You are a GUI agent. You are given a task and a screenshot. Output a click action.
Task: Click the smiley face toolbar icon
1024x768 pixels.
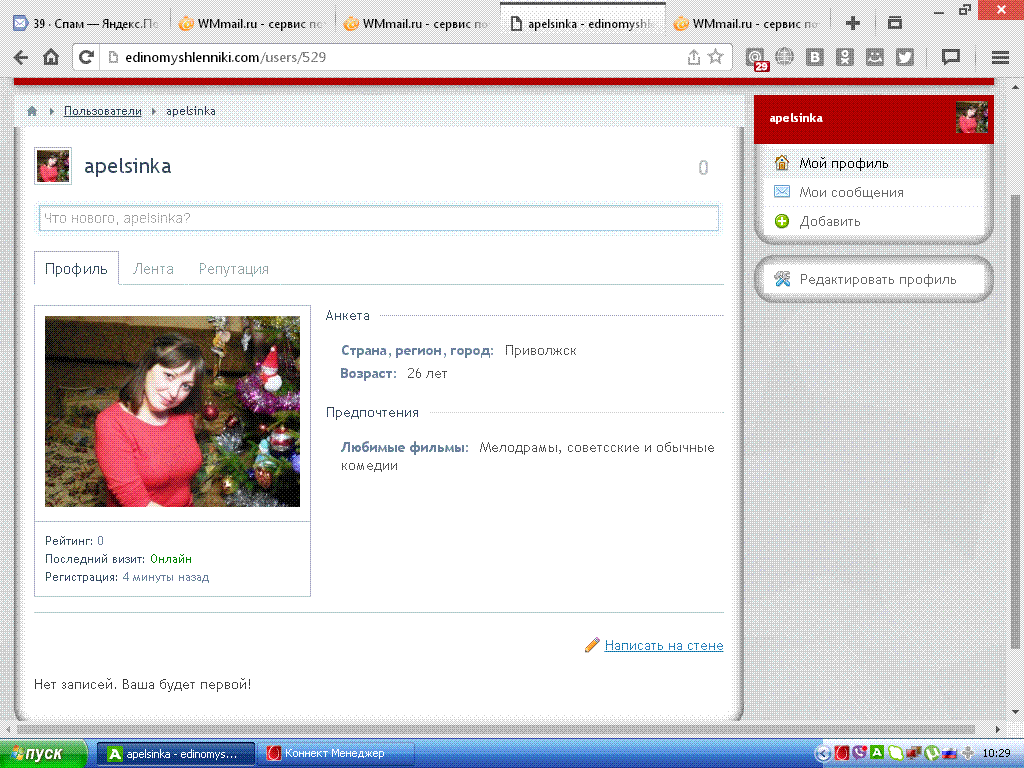click(874, 57)
